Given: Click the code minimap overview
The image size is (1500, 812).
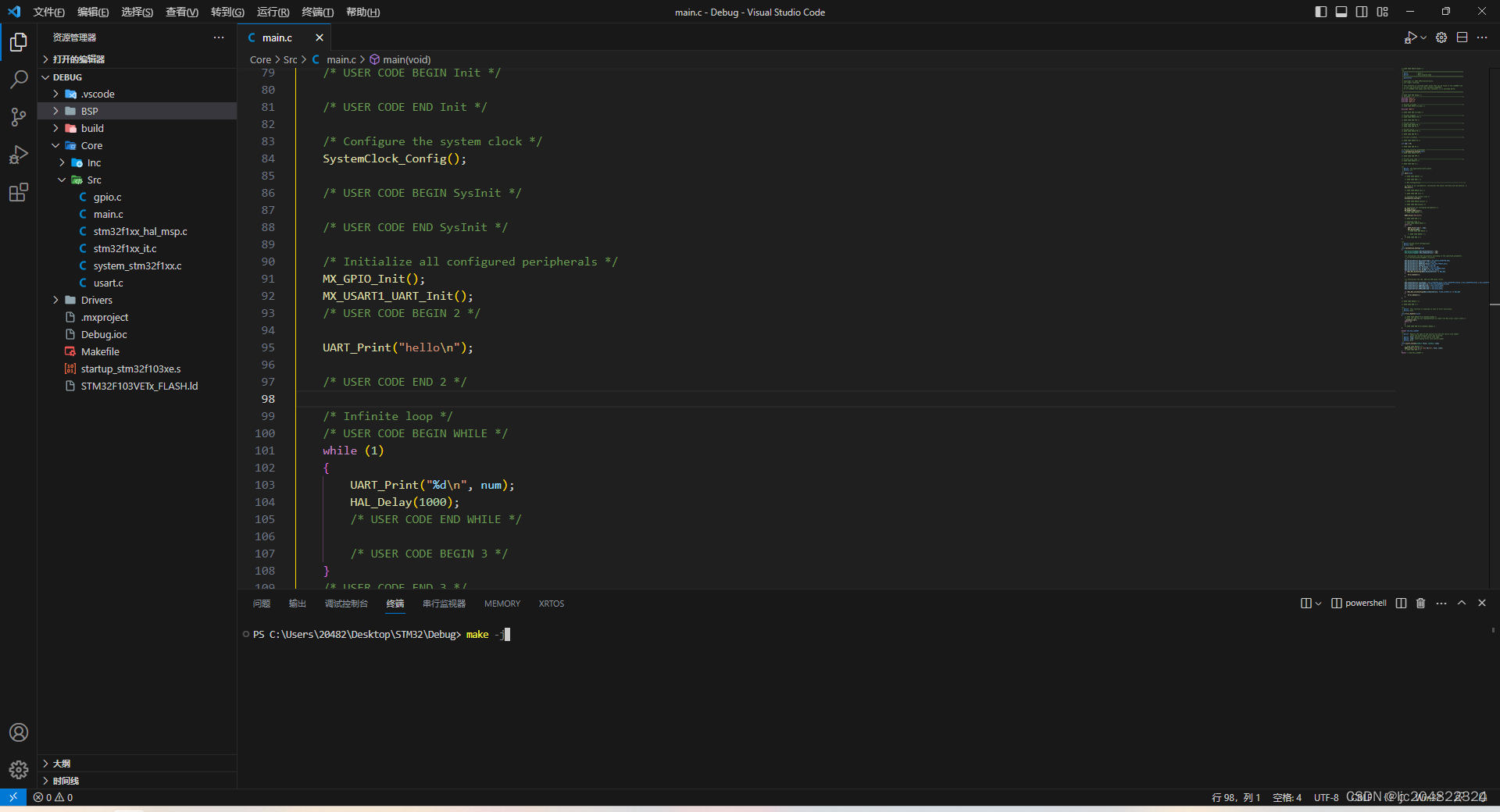Looking at the screenshot, I should pyautogui.click(x=1443, y=211).
